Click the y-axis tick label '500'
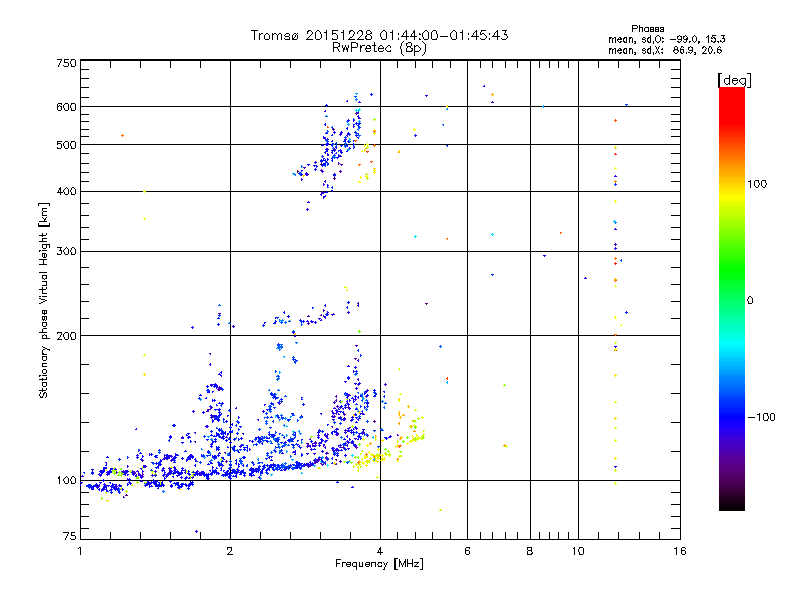800x600 pixels. click(66, 145)
